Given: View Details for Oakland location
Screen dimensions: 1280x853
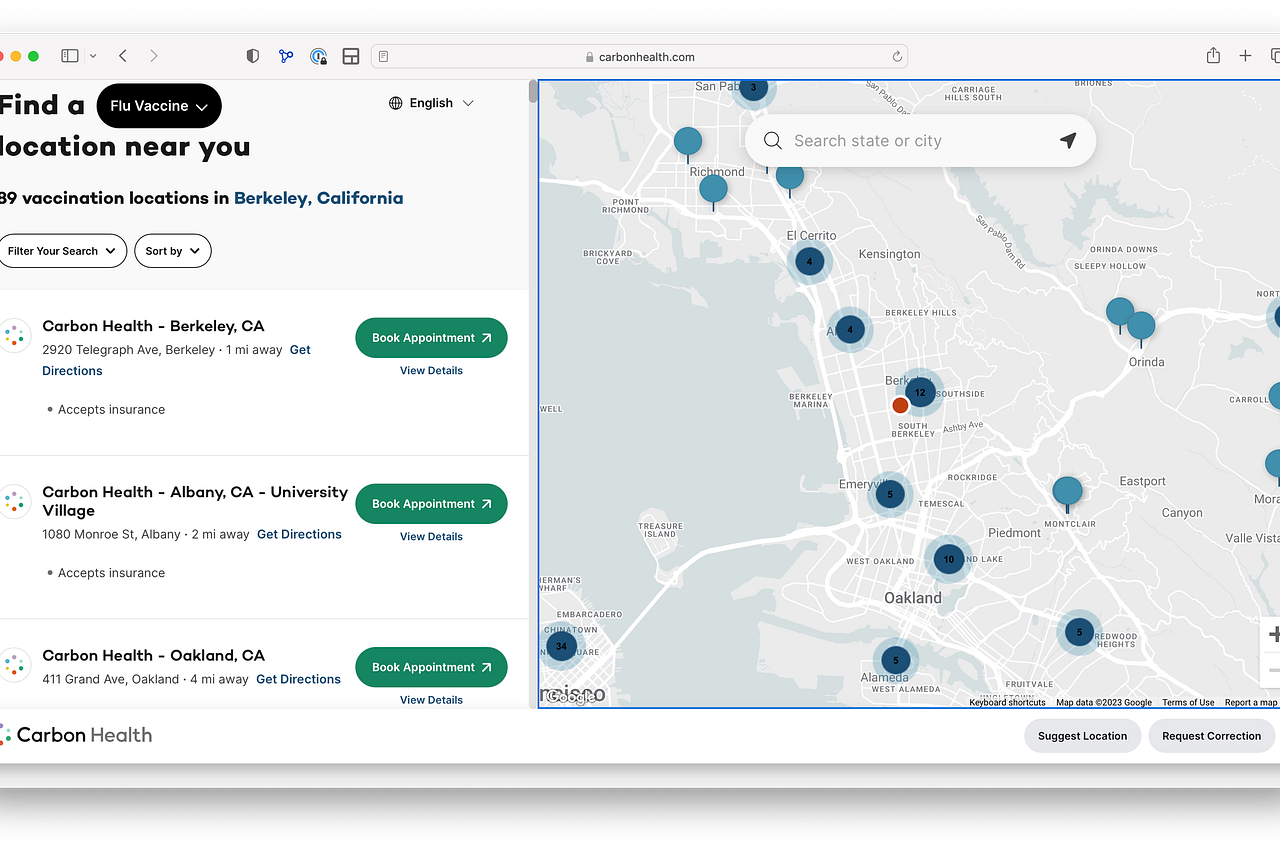Looking at the screenshot, I should click(431, 700).
